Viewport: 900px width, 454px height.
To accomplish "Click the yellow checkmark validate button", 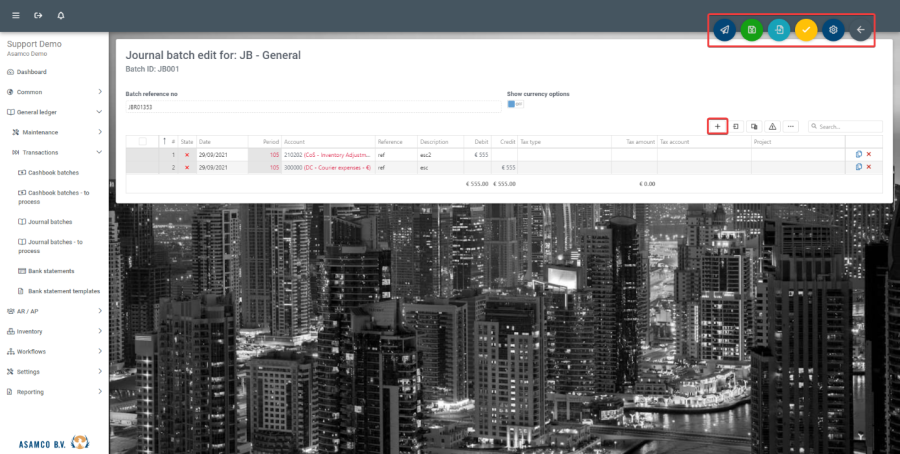I will pyautogui.click(x=806, y=30).
